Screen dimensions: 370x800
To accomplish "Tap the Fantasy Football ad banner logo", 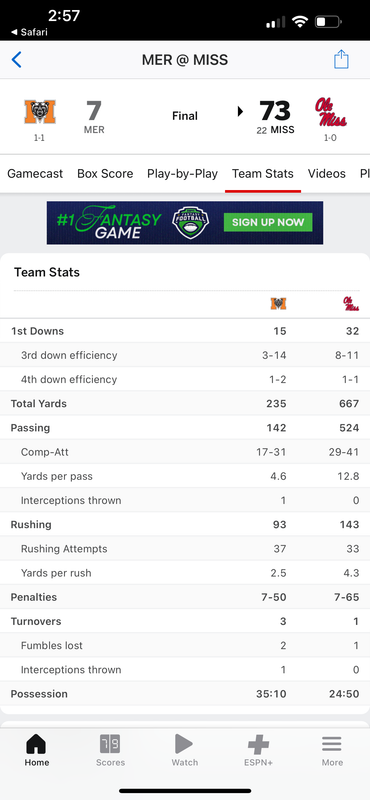I will [x=190, y=222].
